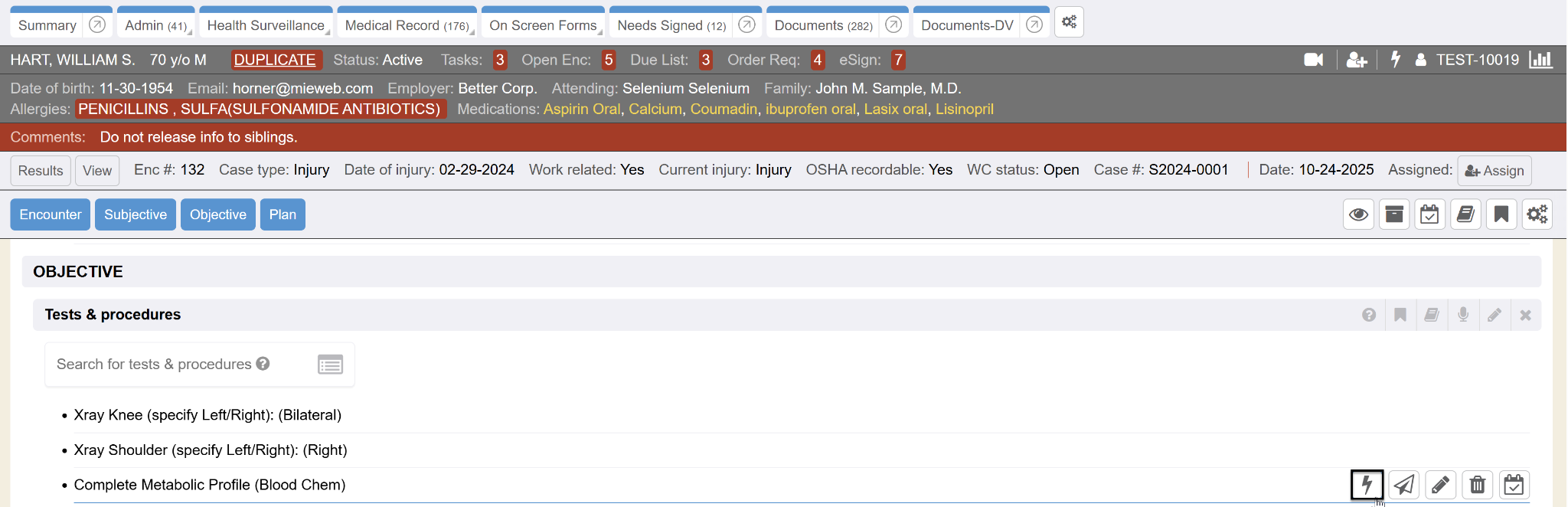Click the paper plane send icon for Complete Metabolic Profile
Viewport: 1568px width, 507px height.
[x=1403, y=485]
